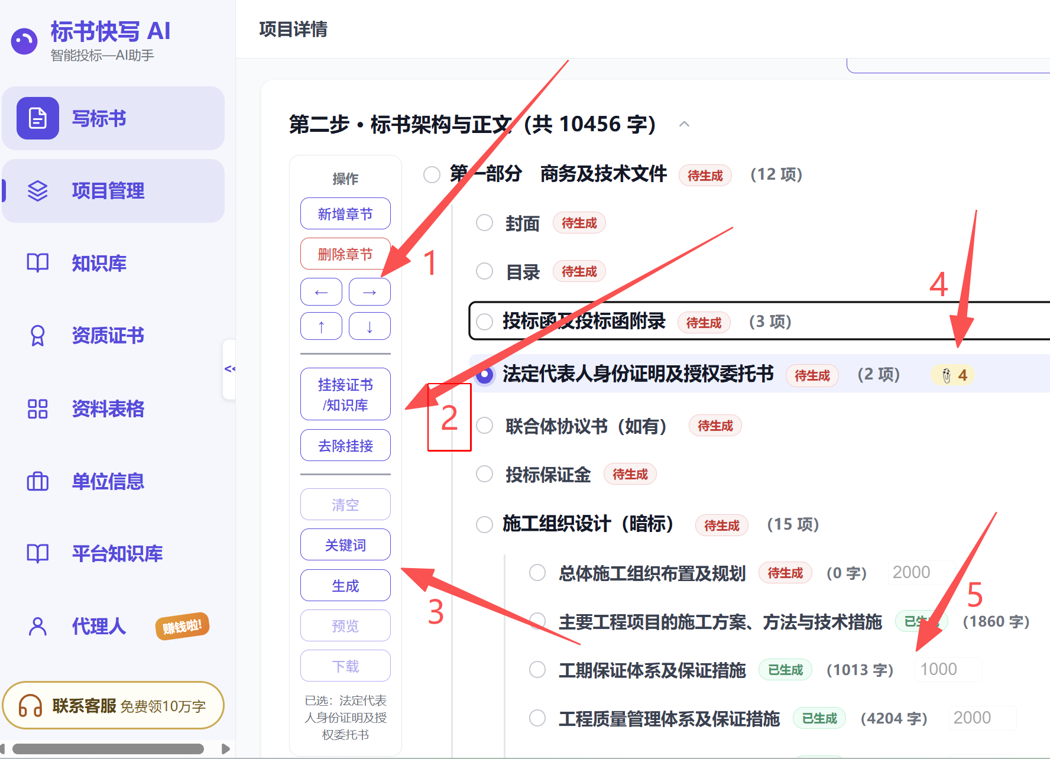Click (4204 字) word count text
This screenshot has width=1050, height=759.
[894, 719]
